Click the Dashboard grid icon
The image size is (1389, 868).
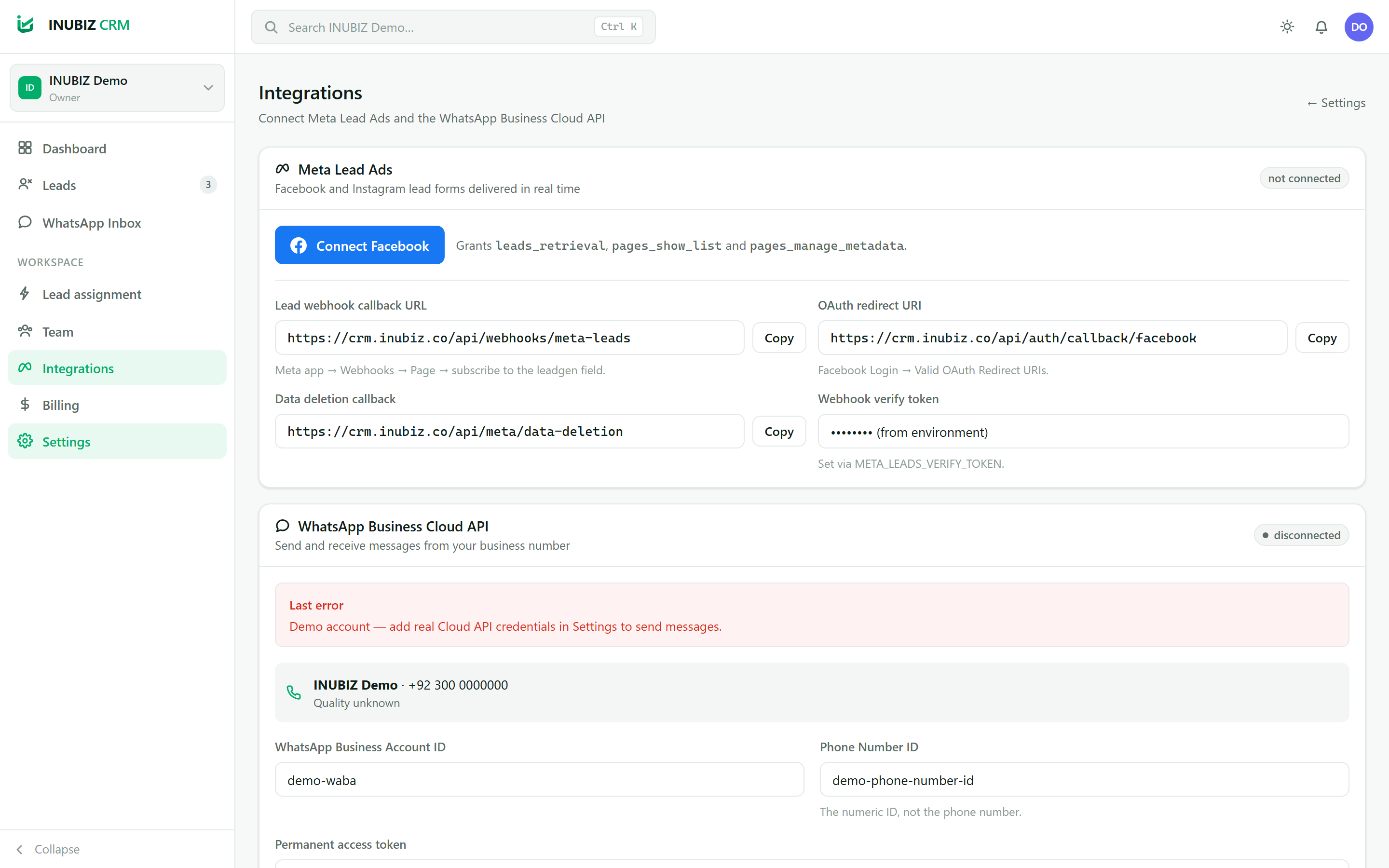coord(25,148)
